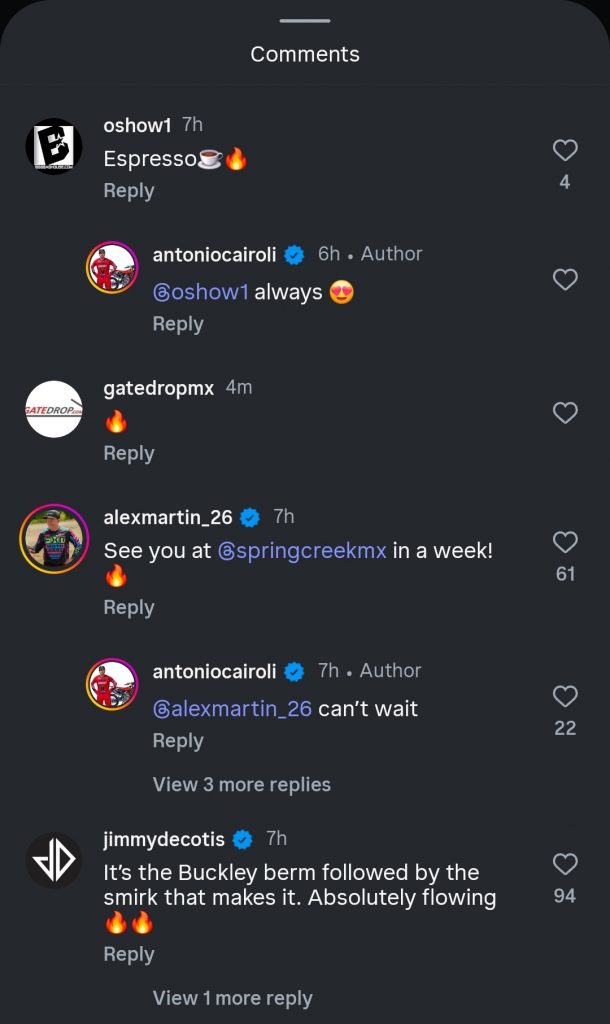
Task: Tap heart on alexmartin_26's comment
Action: coord(565,542)
